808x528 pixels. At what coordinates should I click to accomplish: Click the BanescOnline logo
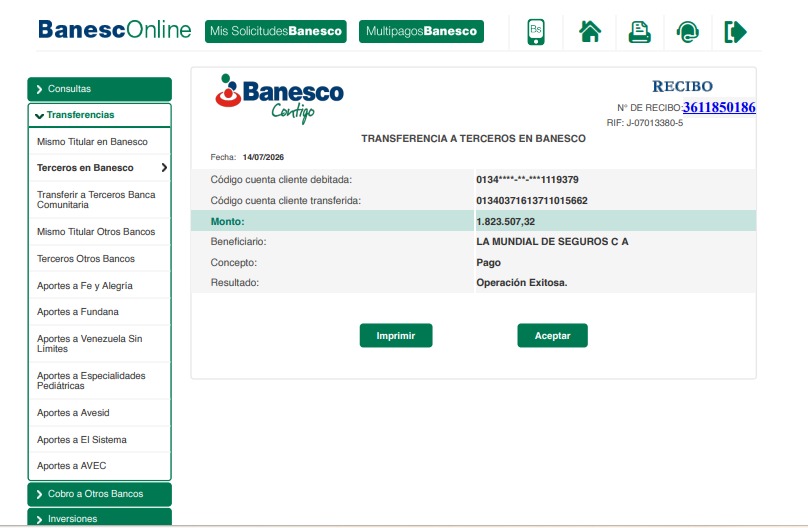(114, 30)
